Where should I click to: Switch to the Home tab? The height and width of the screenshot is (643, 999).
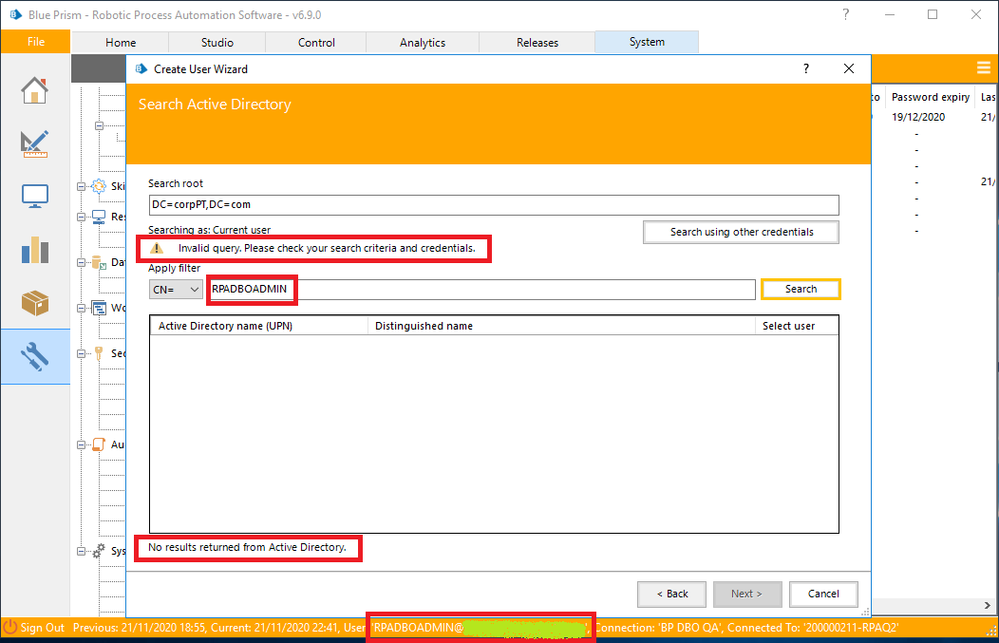pos(120,42)
